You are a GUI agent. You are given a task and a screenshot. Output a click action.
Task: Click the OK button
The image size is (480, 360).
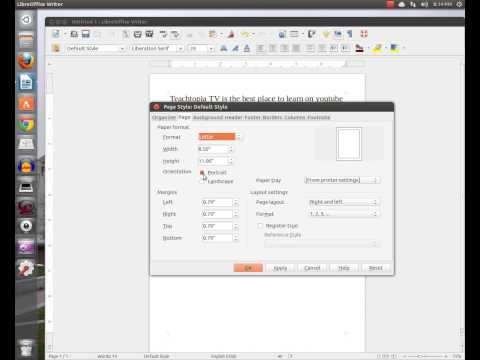[248, 268]
